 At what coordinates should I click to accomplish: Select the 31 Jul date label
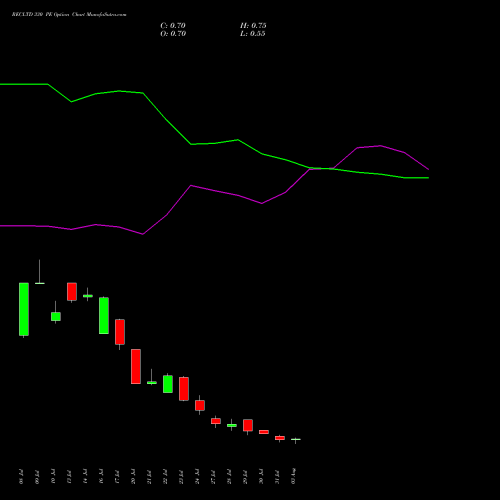tap(277, 477)
